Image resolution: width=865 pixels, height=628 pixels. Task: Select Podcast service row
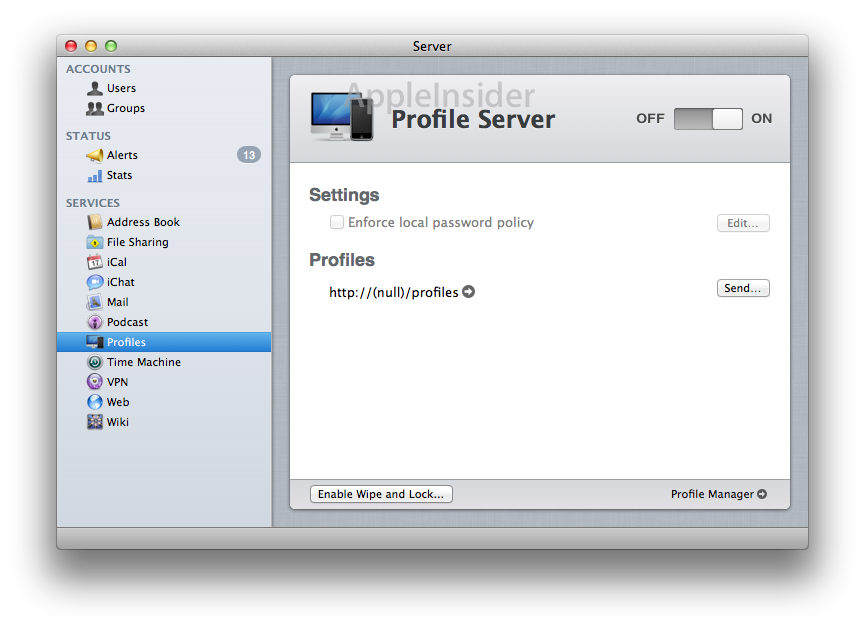164,322
